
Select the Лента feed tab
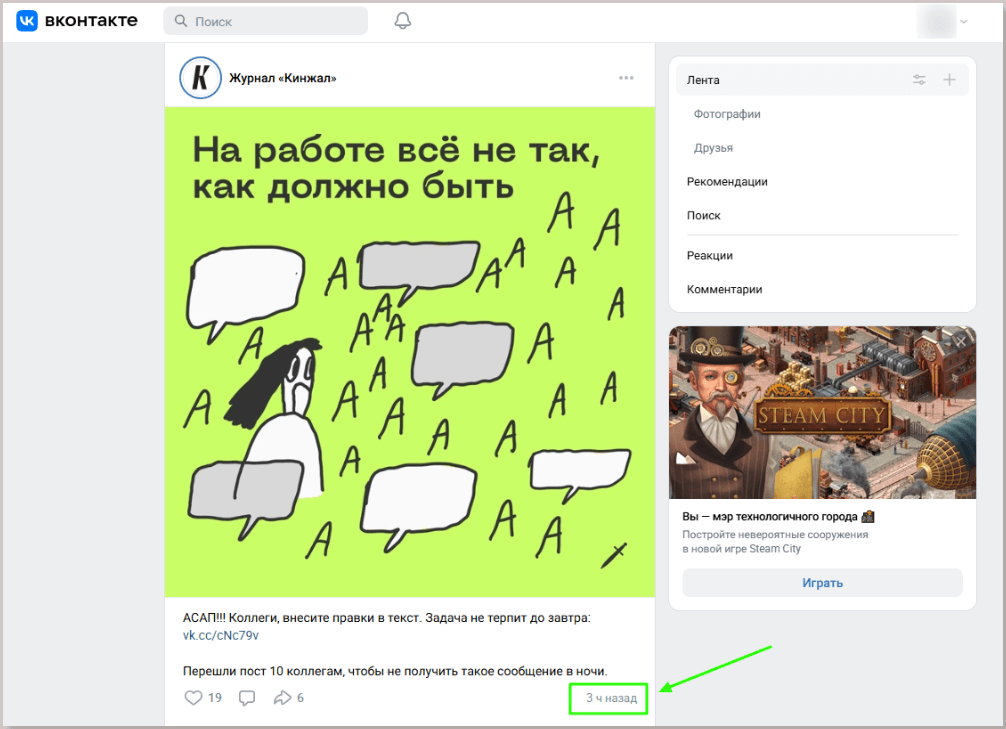point(822,80)
